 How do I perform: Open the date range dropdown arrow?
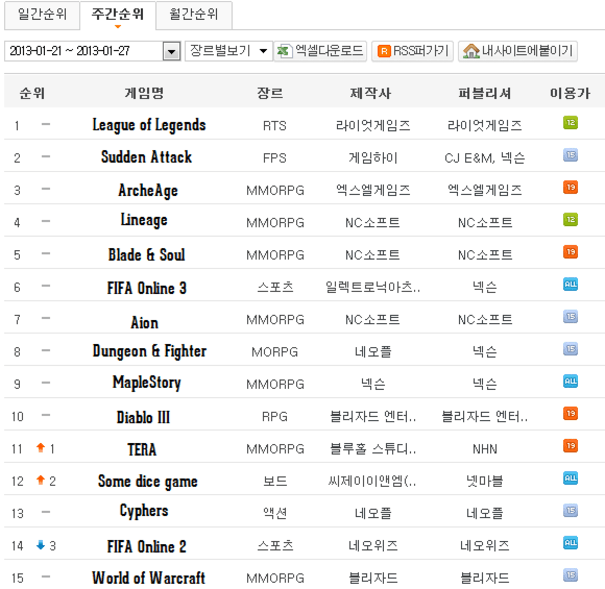point(172,51)
